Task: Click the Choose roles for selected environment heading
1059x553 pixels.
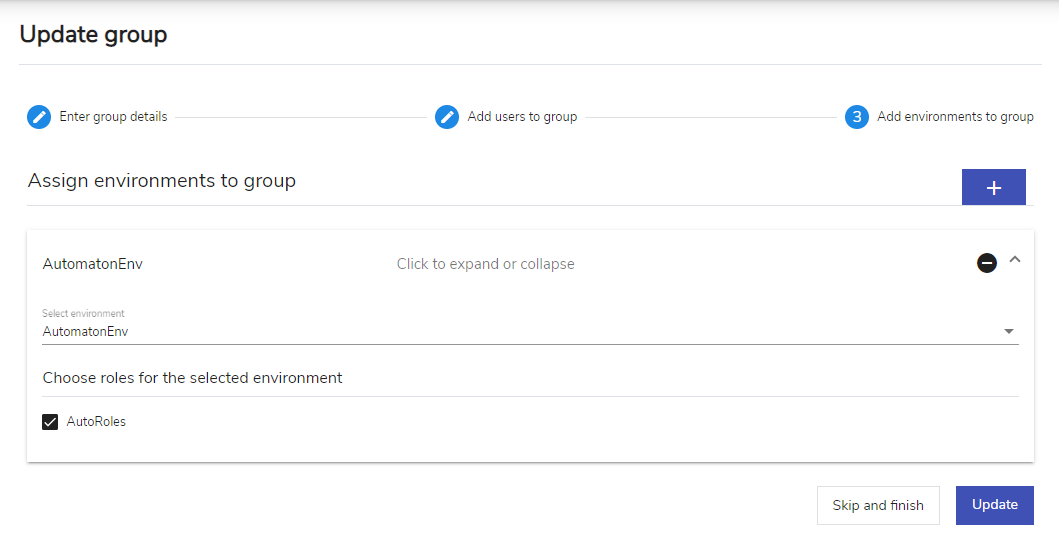Action: click(x=192, y=378)
